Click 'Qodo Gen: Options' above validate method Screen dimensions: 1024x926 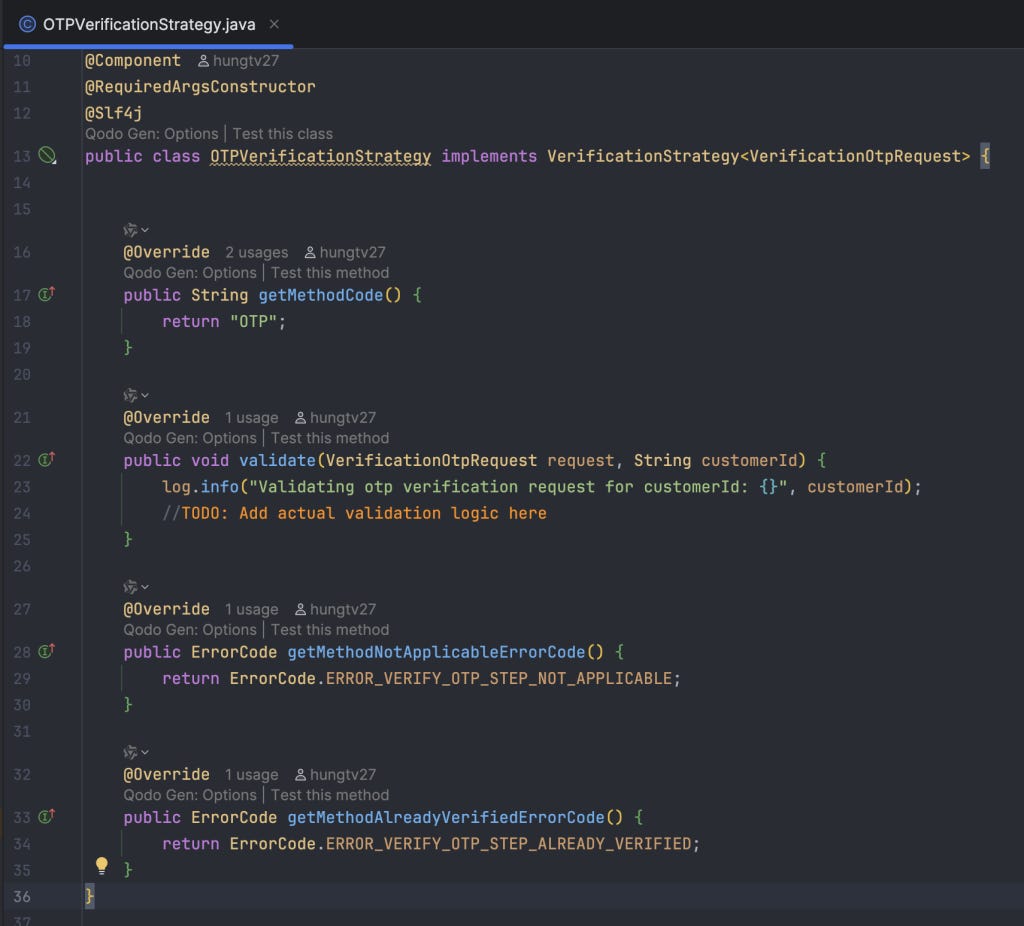click(190, 438)
